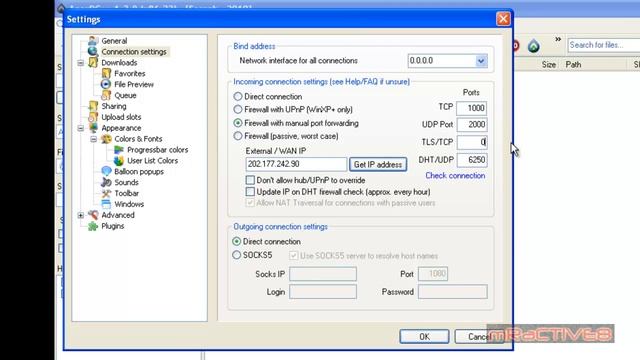Viewport: 640px width, 360px height.
Task: Open Toolbar settings page
Action: point(127,193)
